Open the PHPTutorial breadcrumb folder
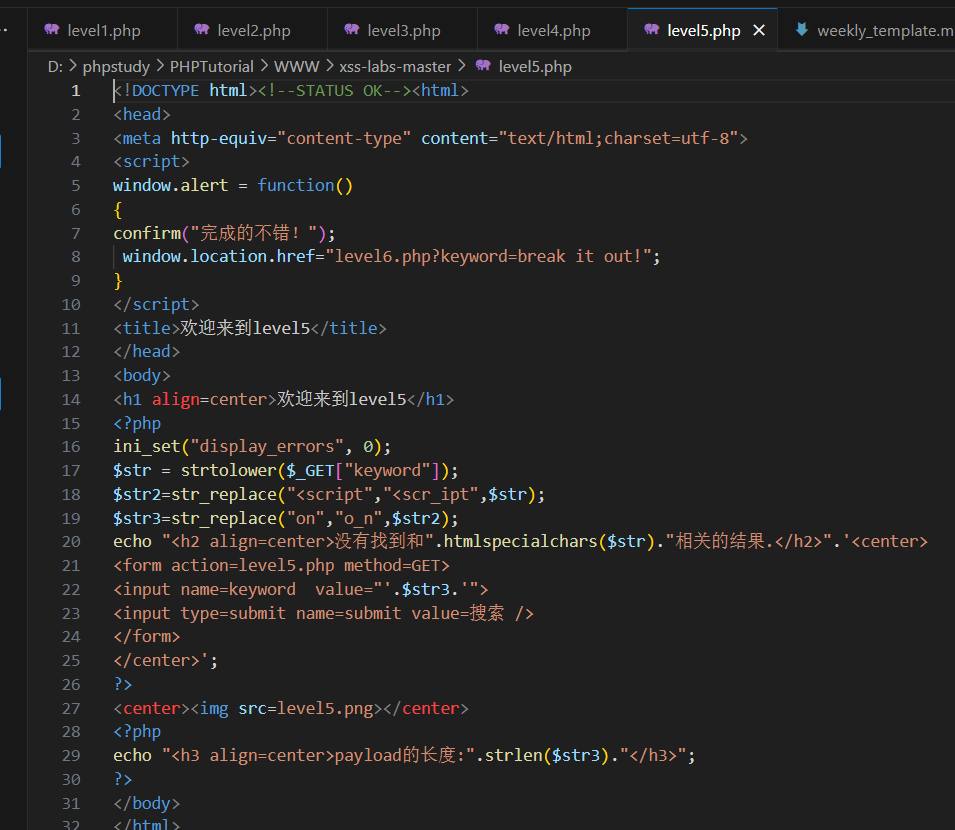 [211, 66]
